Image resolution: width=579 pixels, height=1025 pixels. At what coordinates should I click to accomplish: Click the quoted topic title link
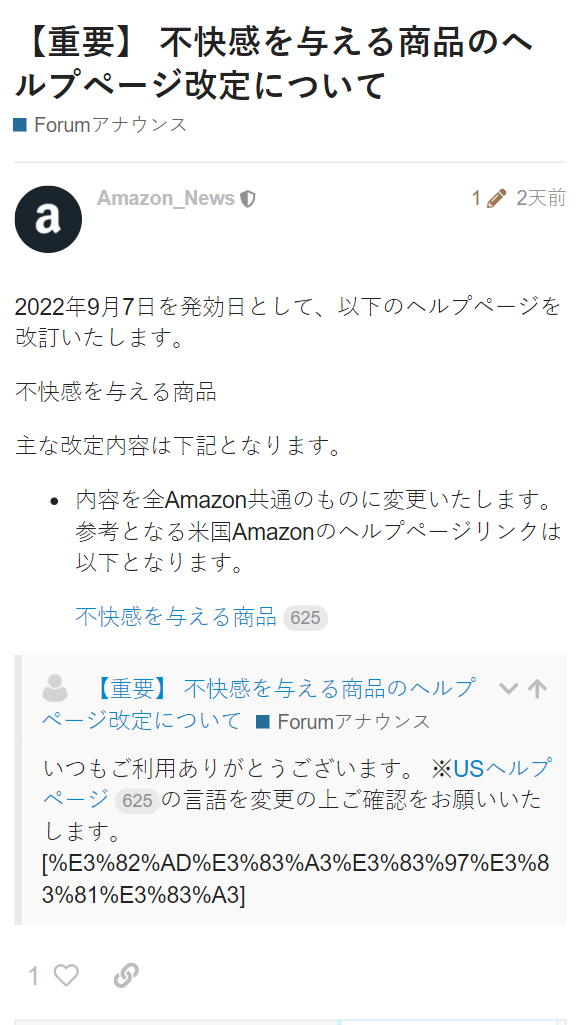point(258,704)
